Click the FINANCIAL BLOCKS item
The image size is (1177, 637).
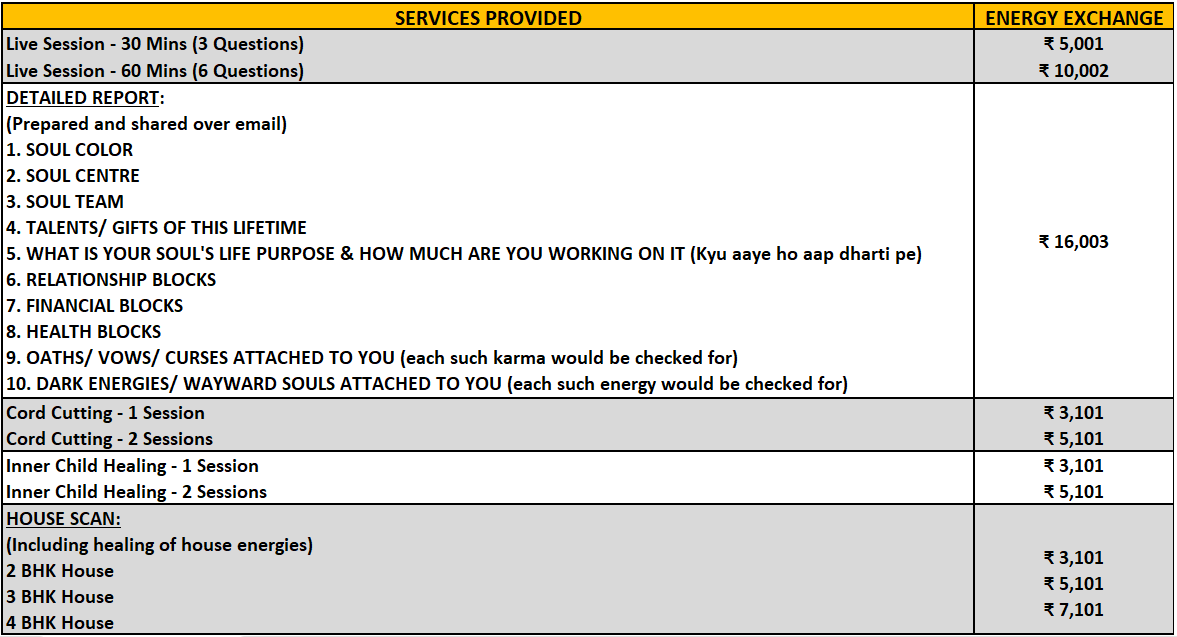[x=95, y=306]
